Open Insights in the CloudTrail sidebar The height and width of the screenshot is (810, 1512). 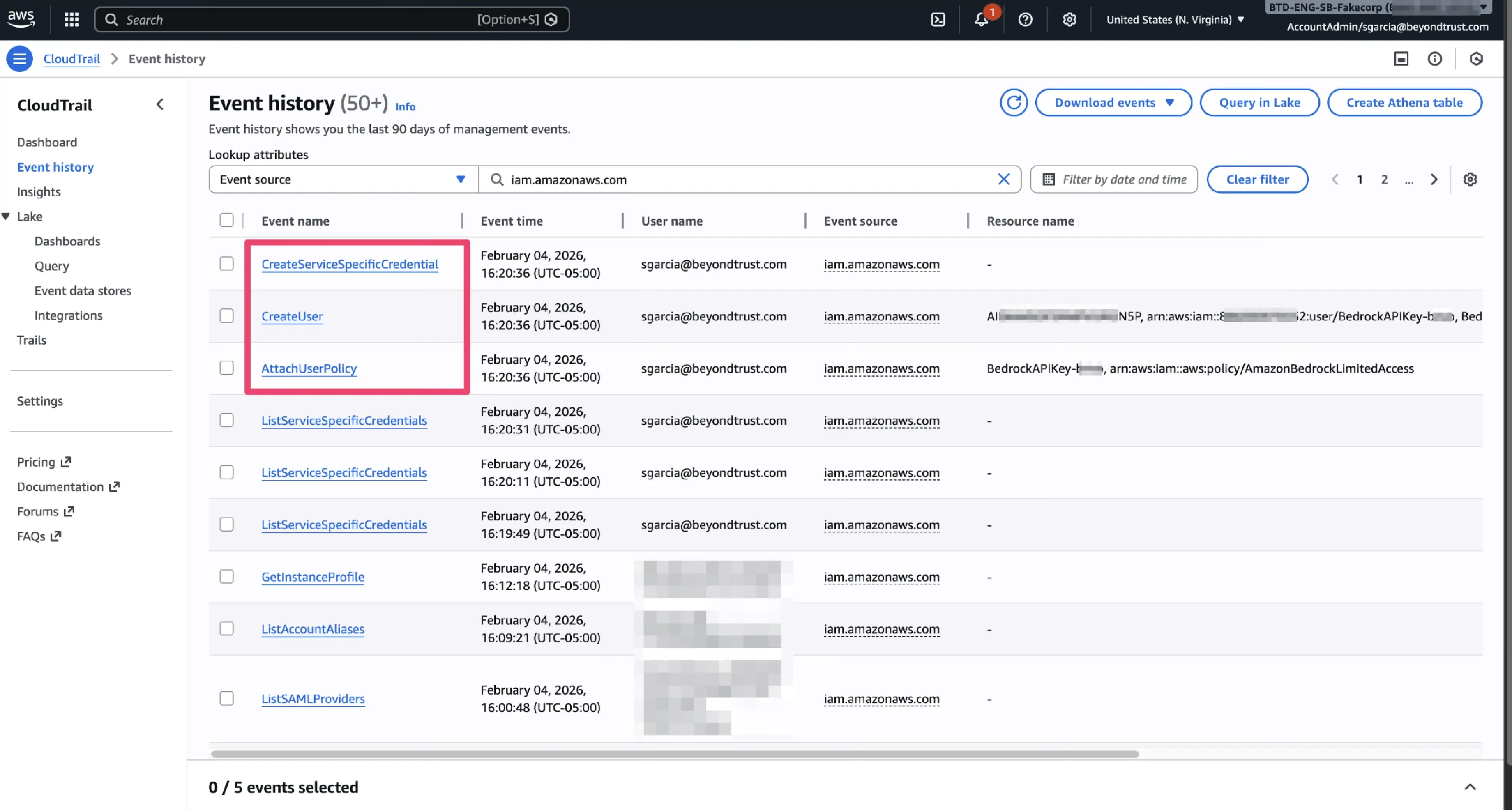tap(39, 192)
